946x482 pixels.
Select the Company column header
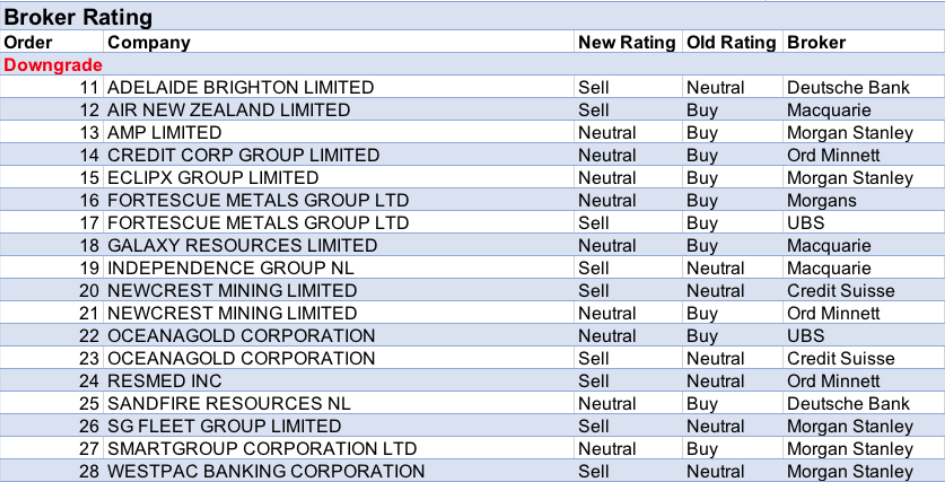pos(149,42)
